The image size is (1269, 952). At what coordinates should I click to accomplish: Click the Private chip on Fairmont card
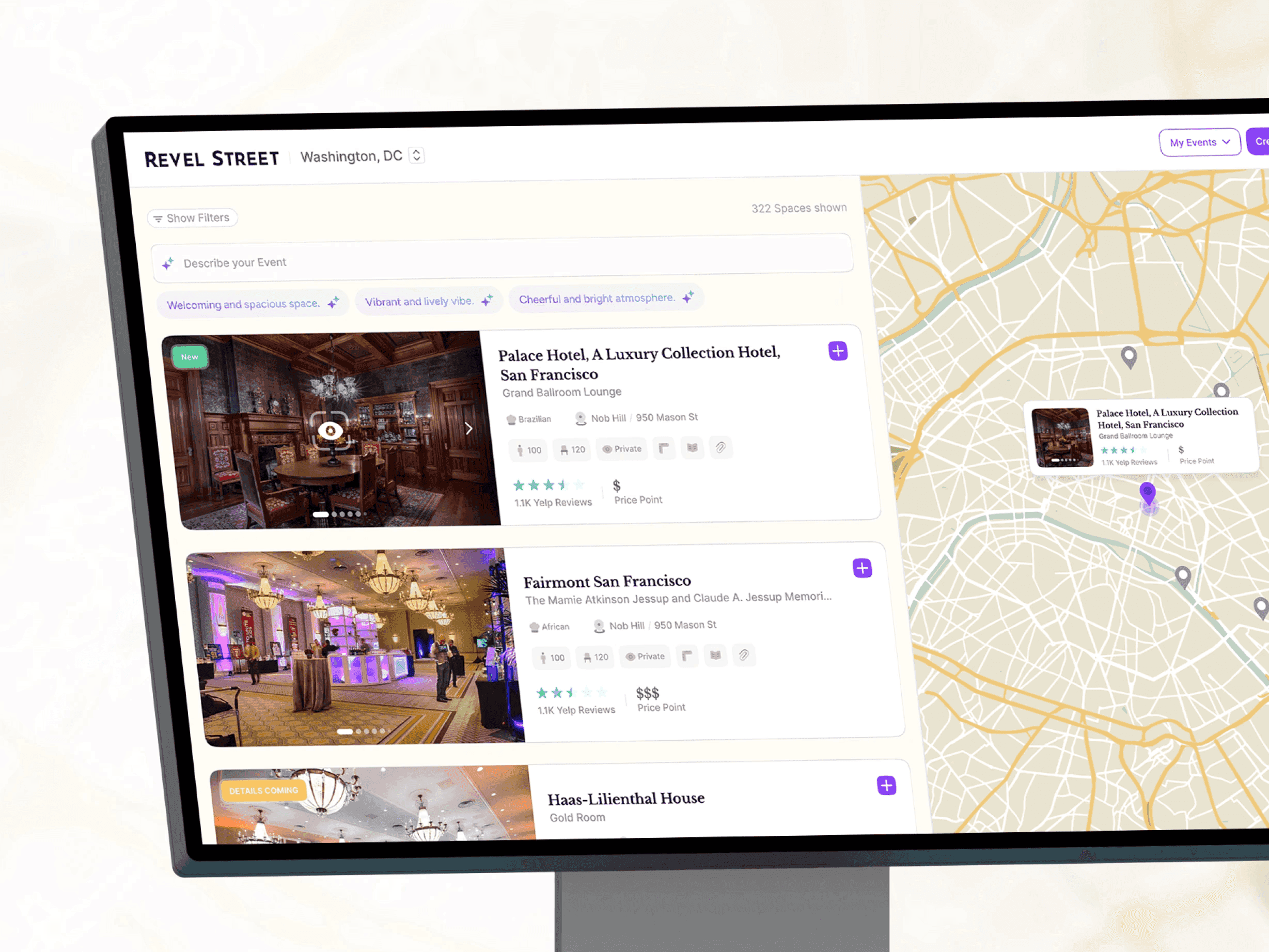coord(645,656)
